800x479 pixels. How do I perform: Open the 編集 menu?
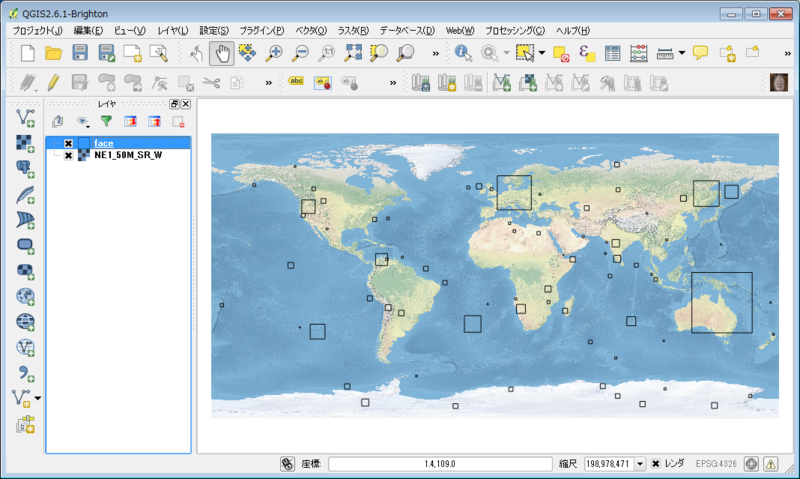tap(88, 31)
